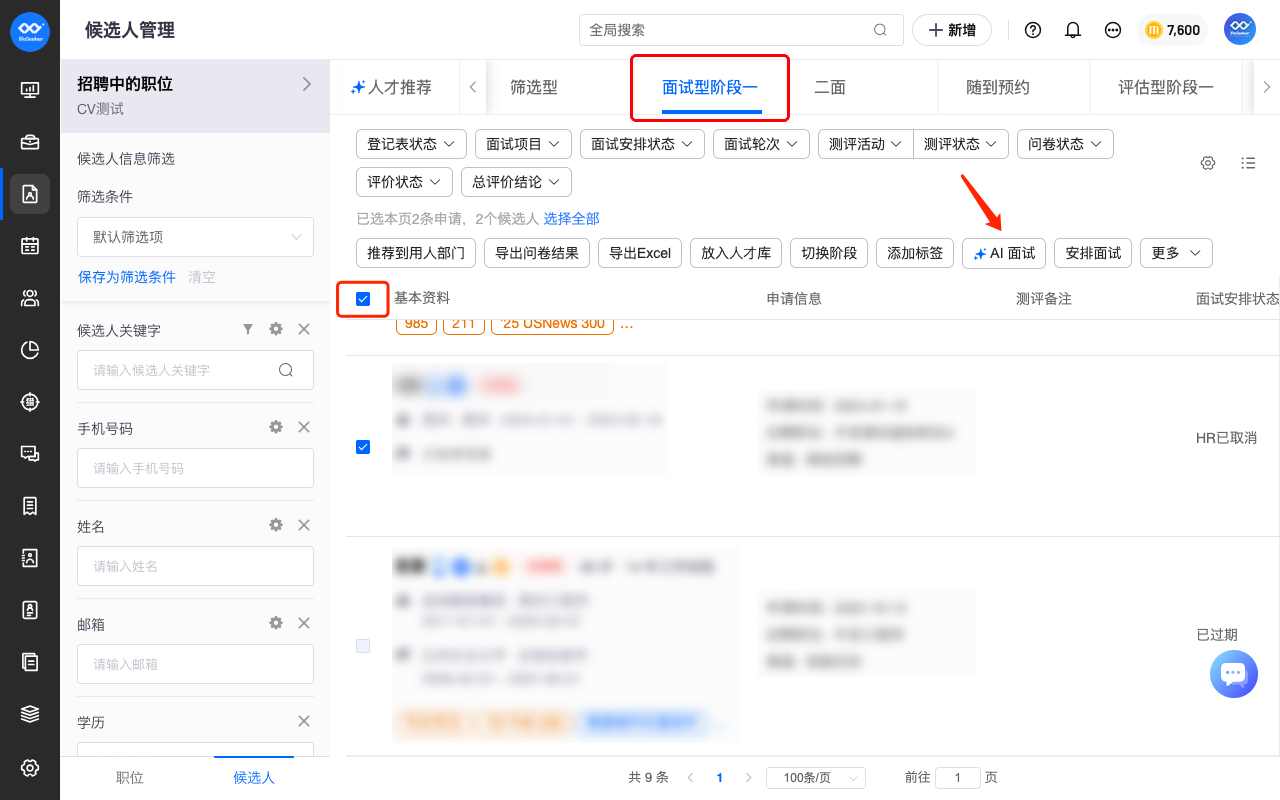Open the help question mark icon
This screenshot has height=800, width=1280.
click(x=1033, y=30)
